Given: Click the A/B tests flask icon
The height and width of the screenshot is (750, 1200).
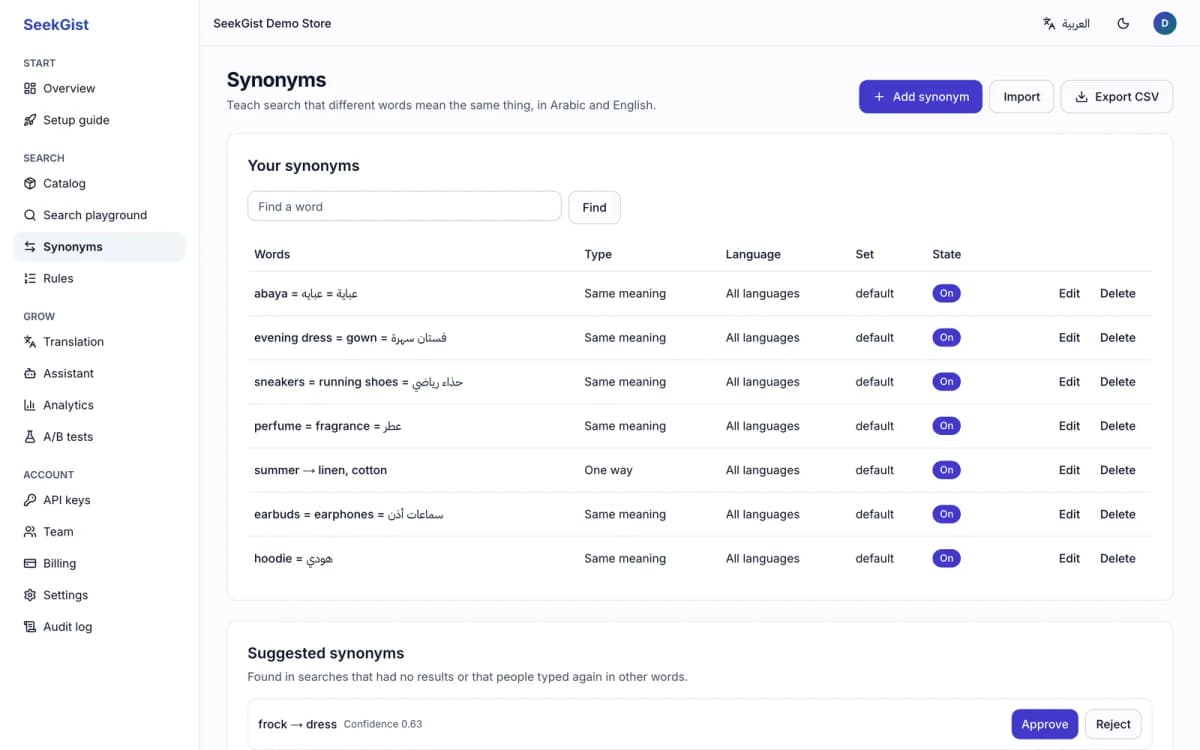Looking at the screenshot, I should [30, 437].
